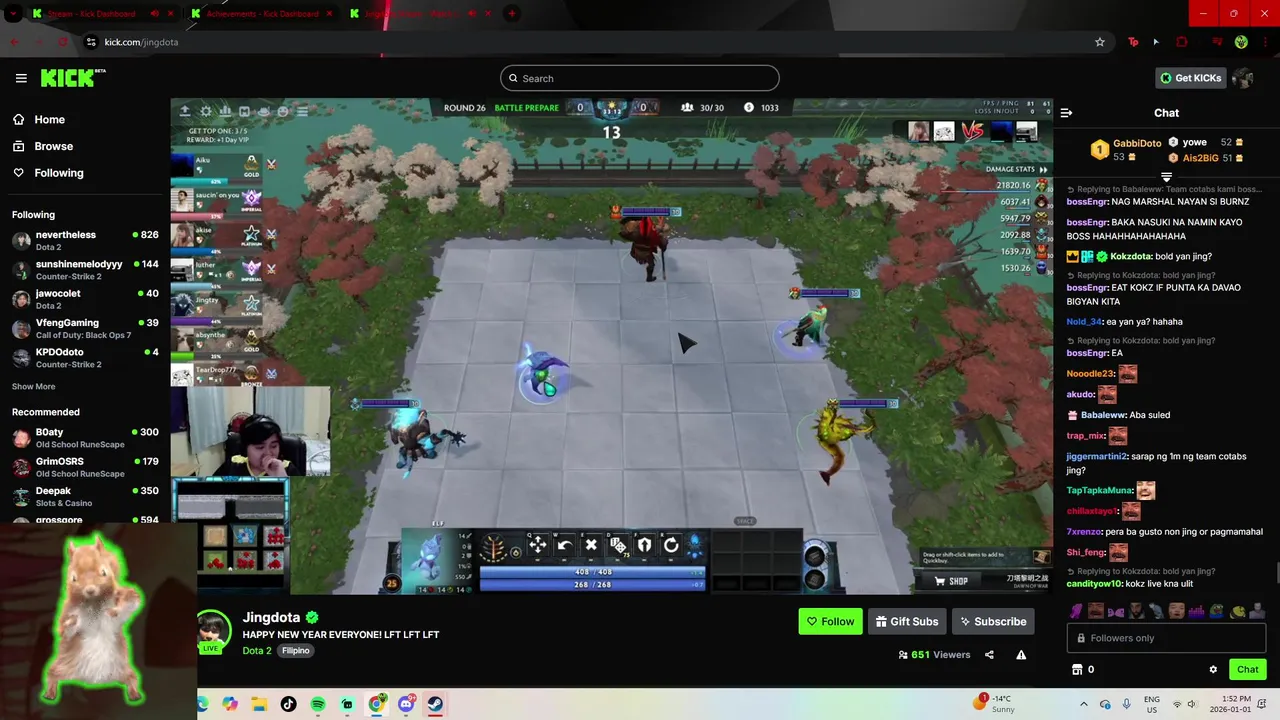
Task: Click the Dota 2 category link
Action: (257, 650)
